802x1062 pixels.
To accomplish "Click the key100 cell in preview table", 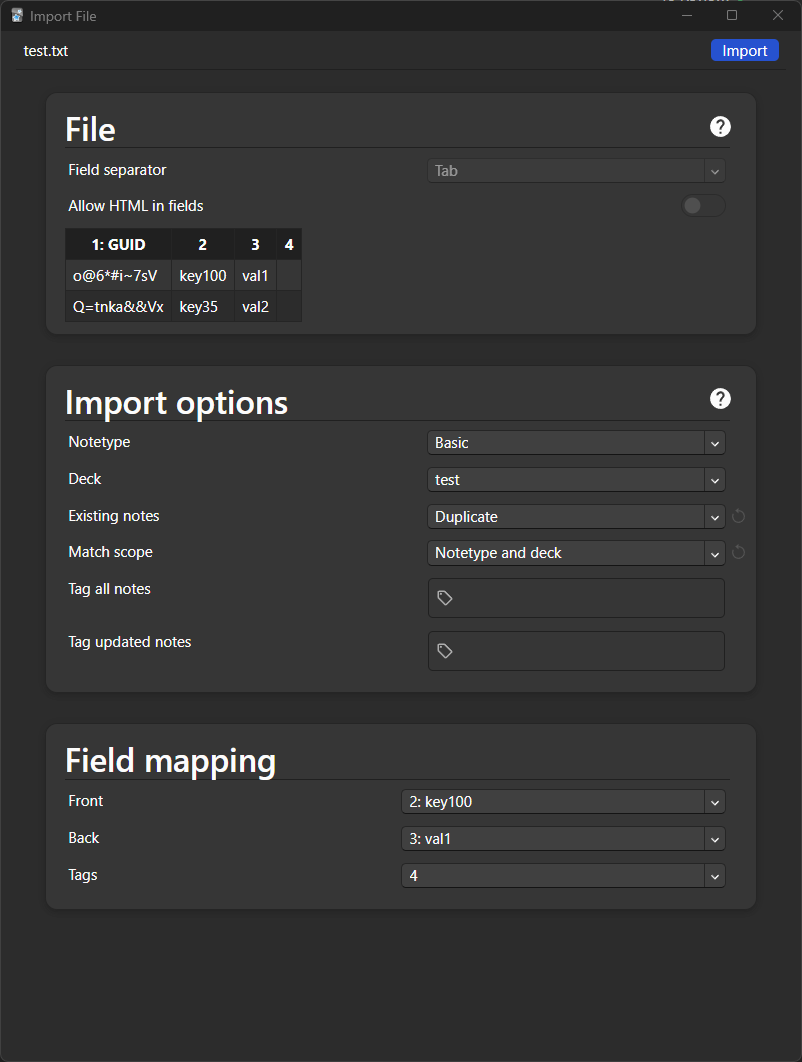I will pyautogui.click(x=203, y=276).
